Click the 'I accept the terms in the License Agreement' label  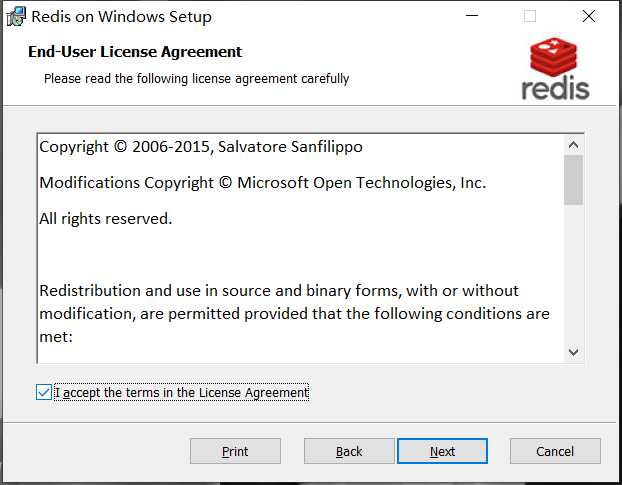[x=181, y=393]
